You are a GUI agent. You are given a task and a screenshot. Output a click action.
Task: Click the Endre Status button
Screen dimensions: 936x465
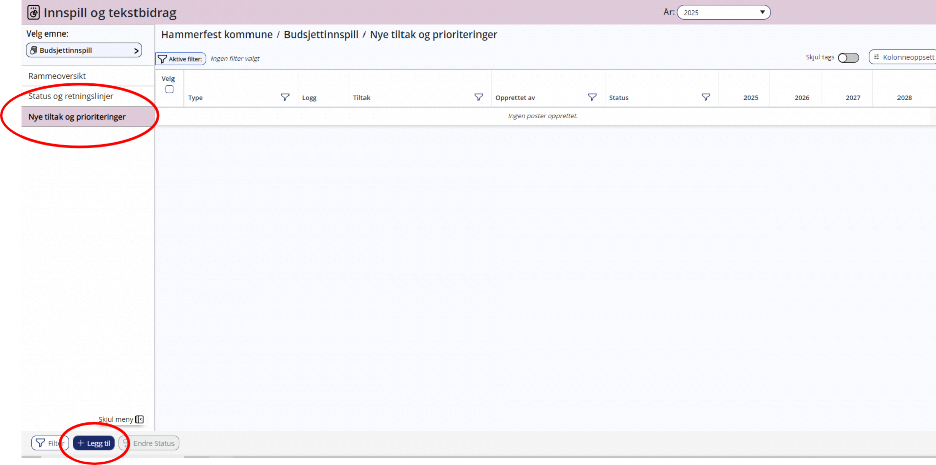[150, 443]
